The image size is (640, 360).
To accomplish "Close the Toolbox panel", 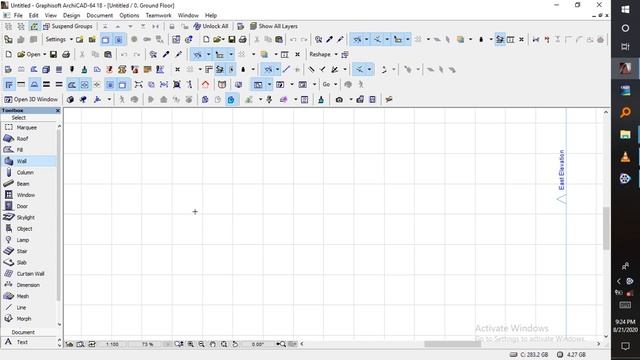I will click(58, 111).
